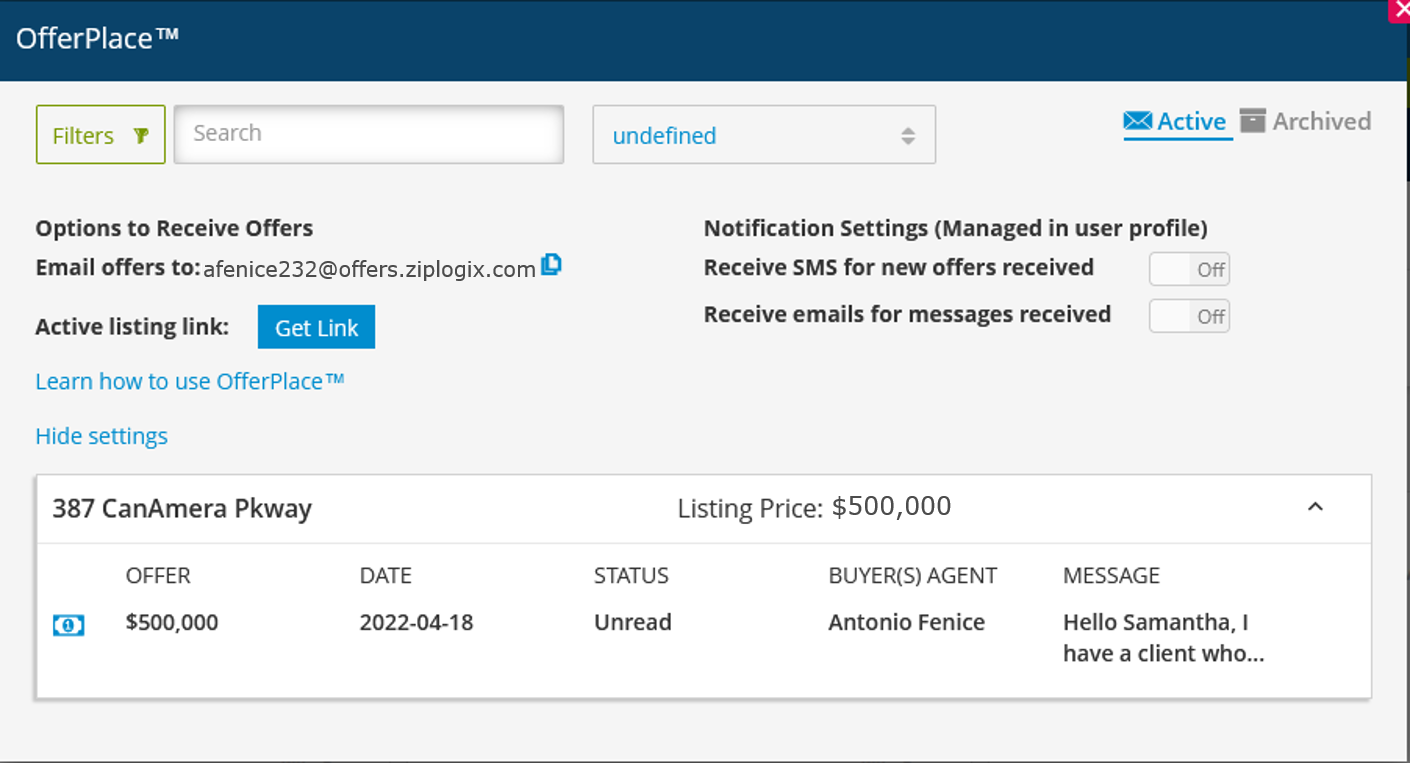
Task: Click the blue offer icon next to $500,000
Action: (68, 624)
